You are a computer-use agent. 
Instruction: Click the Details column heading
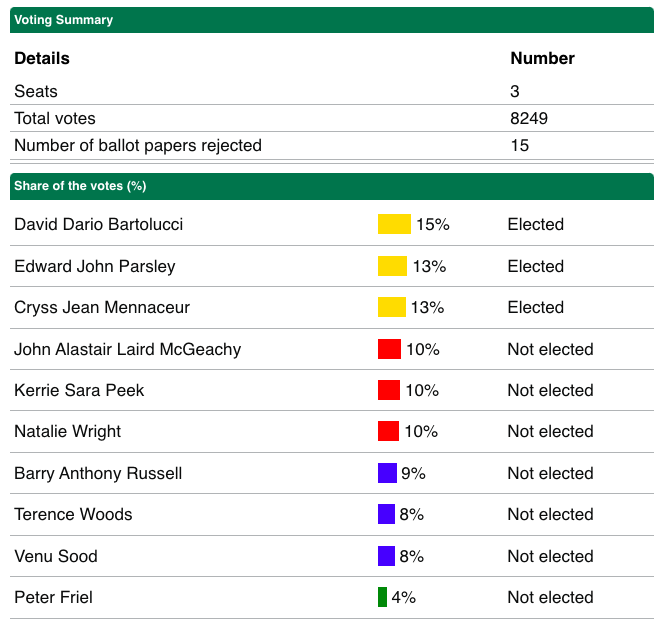click(x=42, y=58)
